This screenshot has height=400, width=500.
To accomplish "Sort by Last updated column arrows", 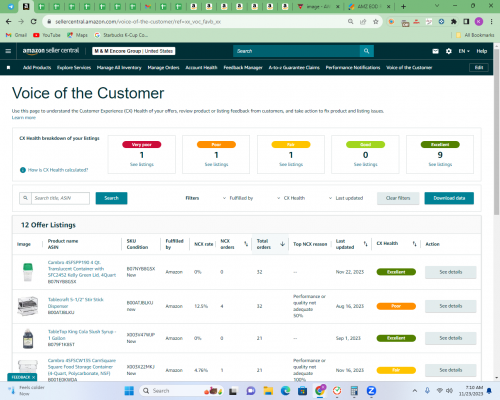I will [x=365, y=244].
